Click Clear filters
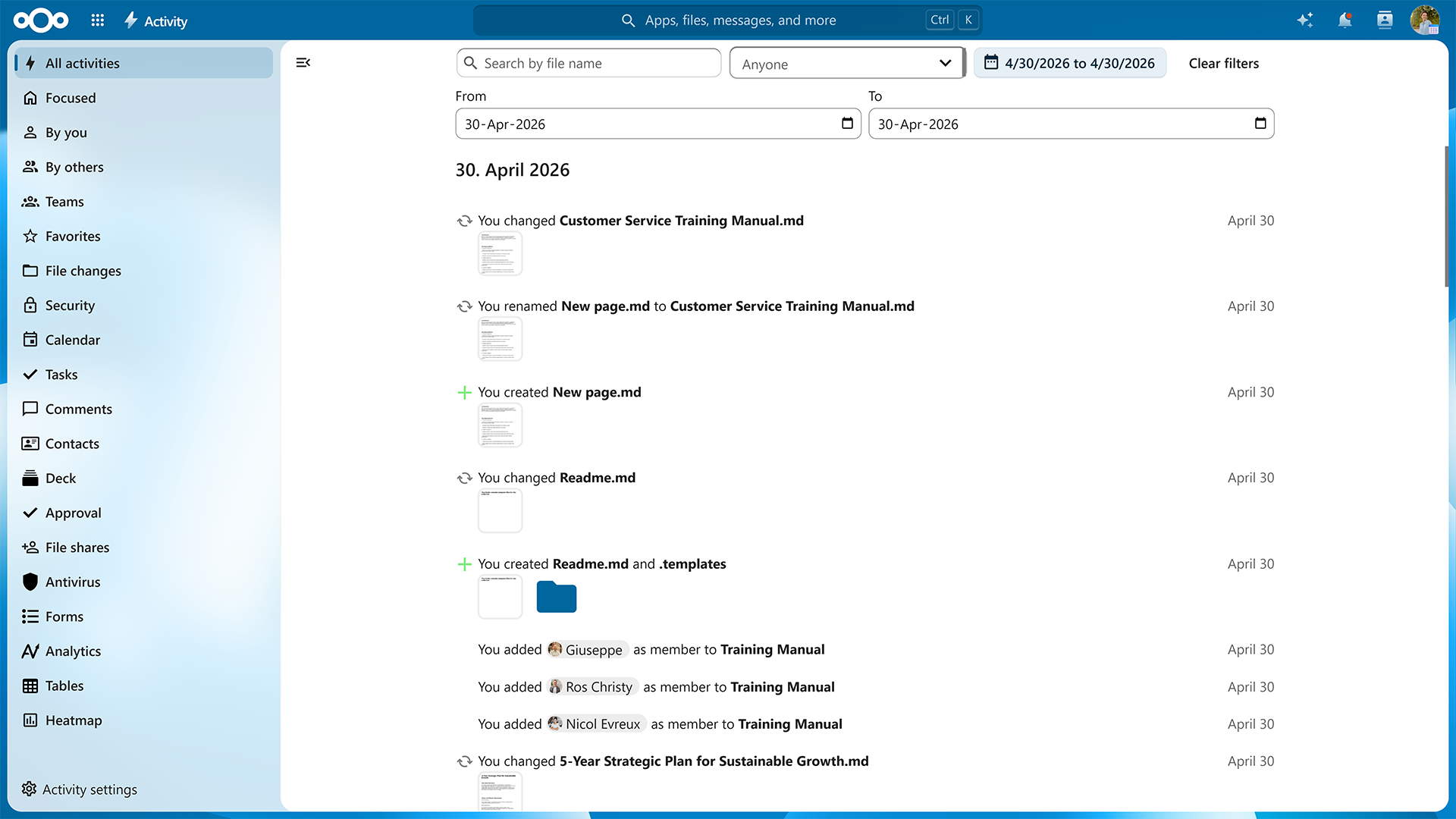The height and width of the screenshot is (819, 1456). coord(1223,63)
